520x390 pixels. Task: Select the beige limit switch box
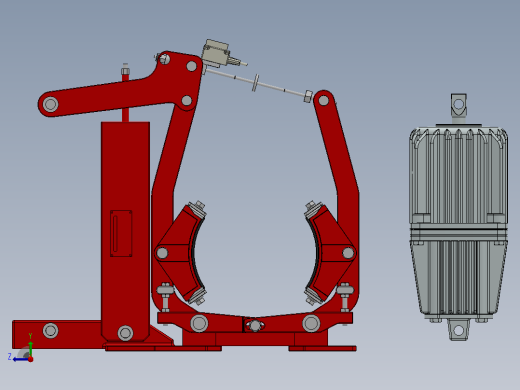pyautogui.click(x=216, y=52)
